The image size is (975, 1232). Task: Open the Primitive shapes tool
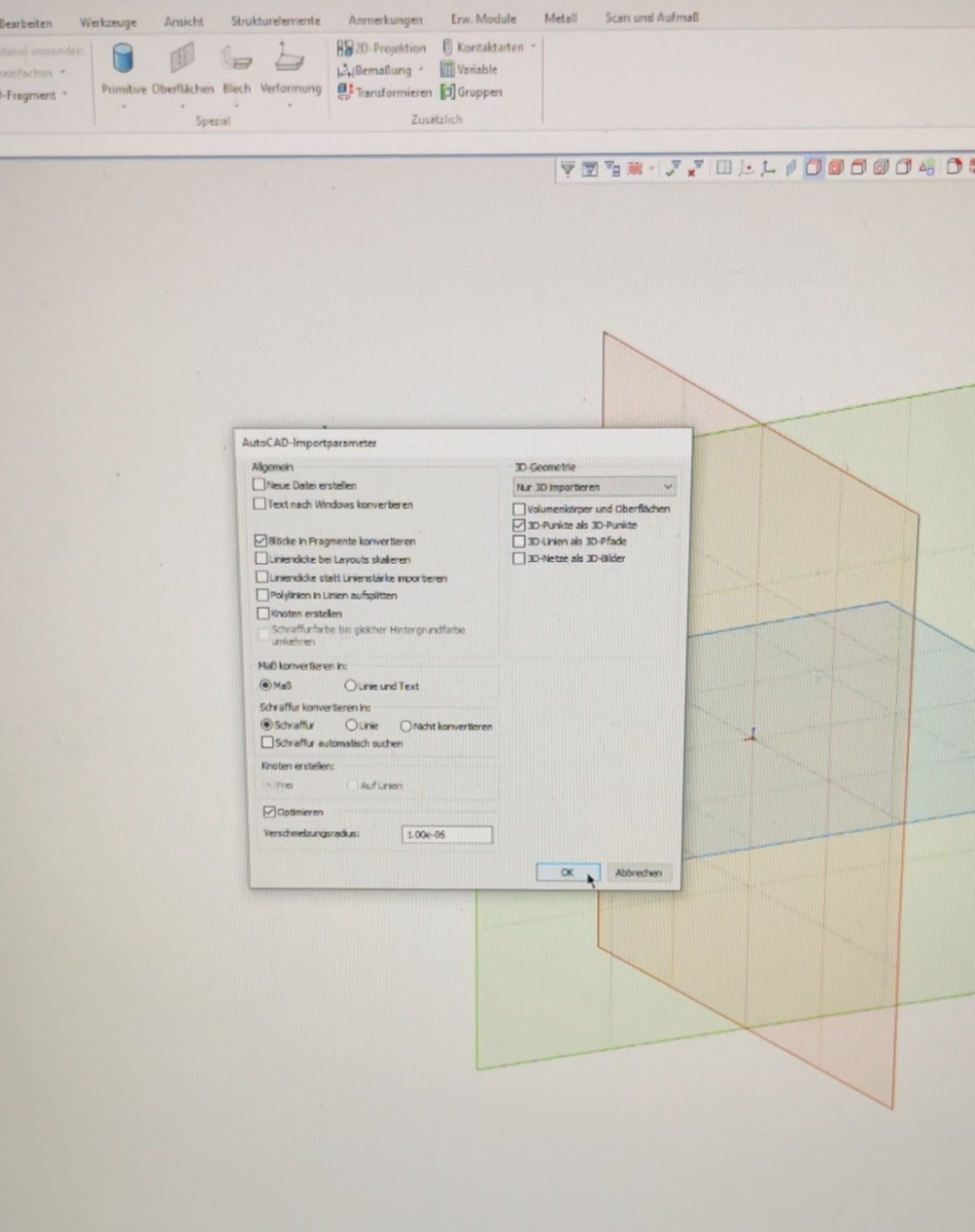123,61
